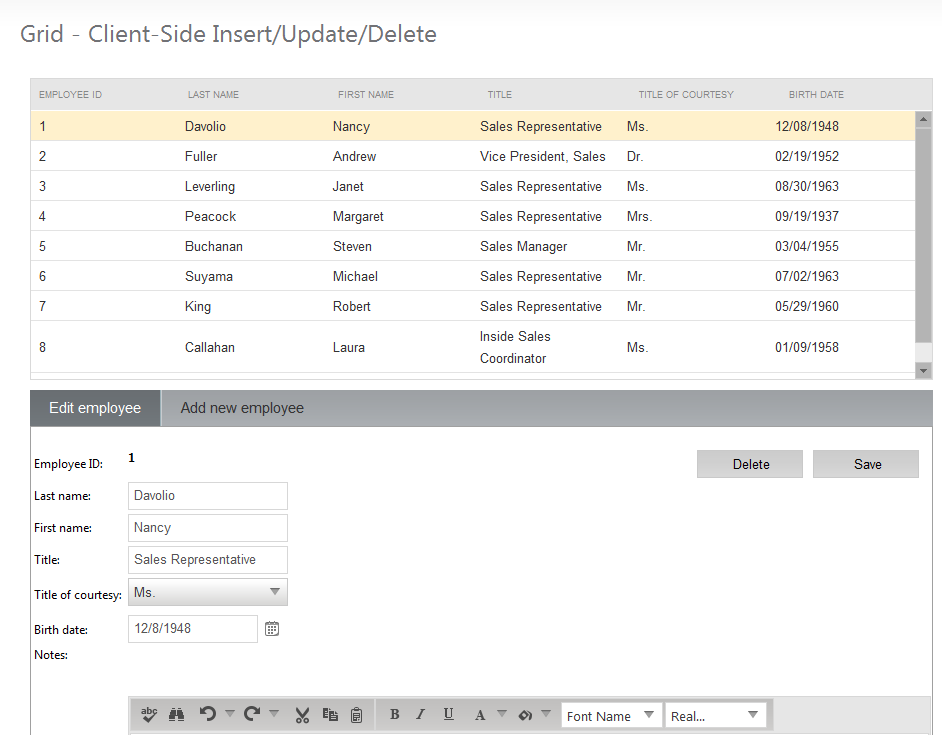Click the Undo arrow icon
942x735 pixels.
point(207,714)
